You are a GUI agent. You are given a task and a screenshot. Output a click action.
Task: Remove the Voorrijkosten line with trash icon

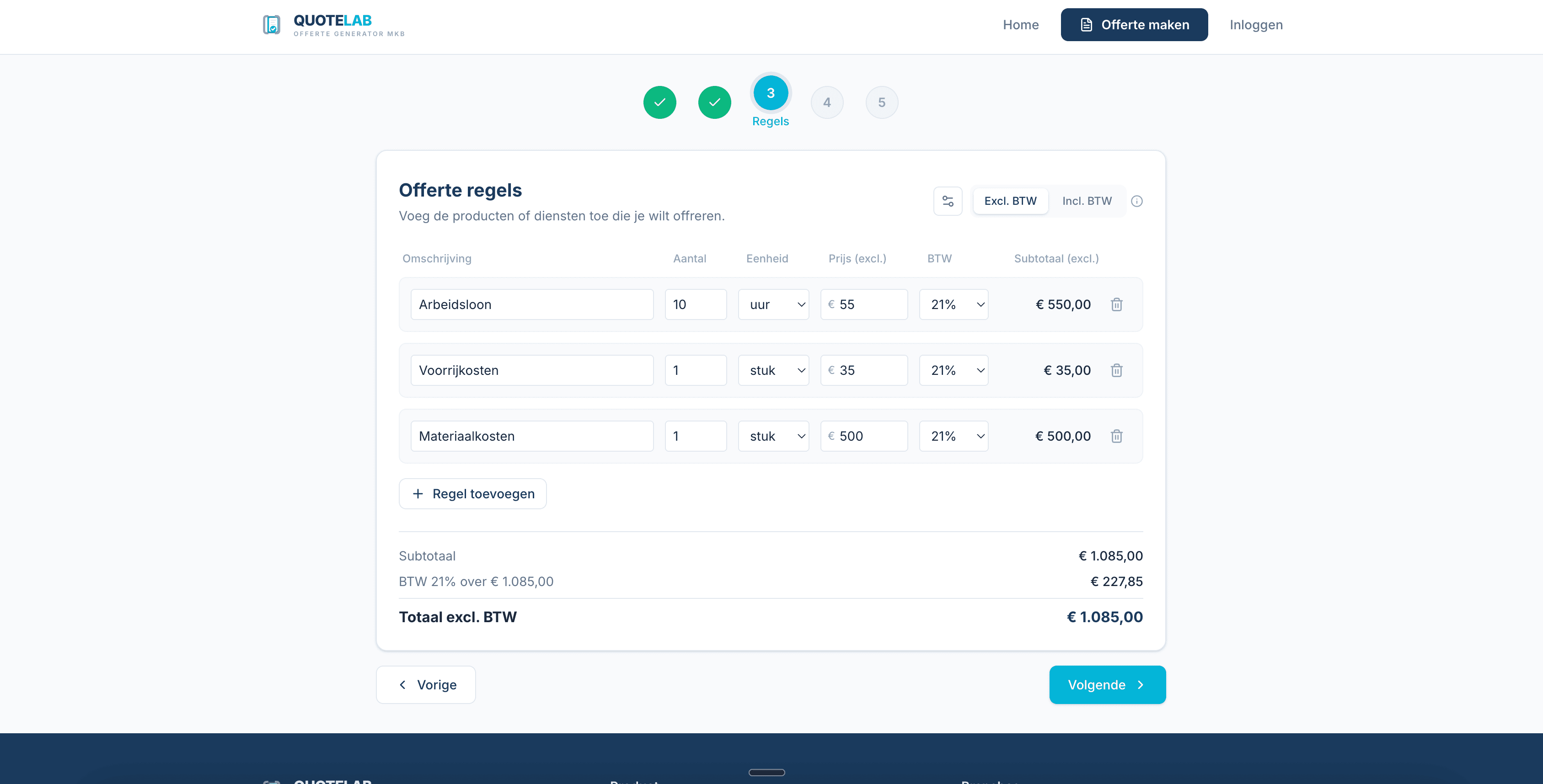(1116, 370)
